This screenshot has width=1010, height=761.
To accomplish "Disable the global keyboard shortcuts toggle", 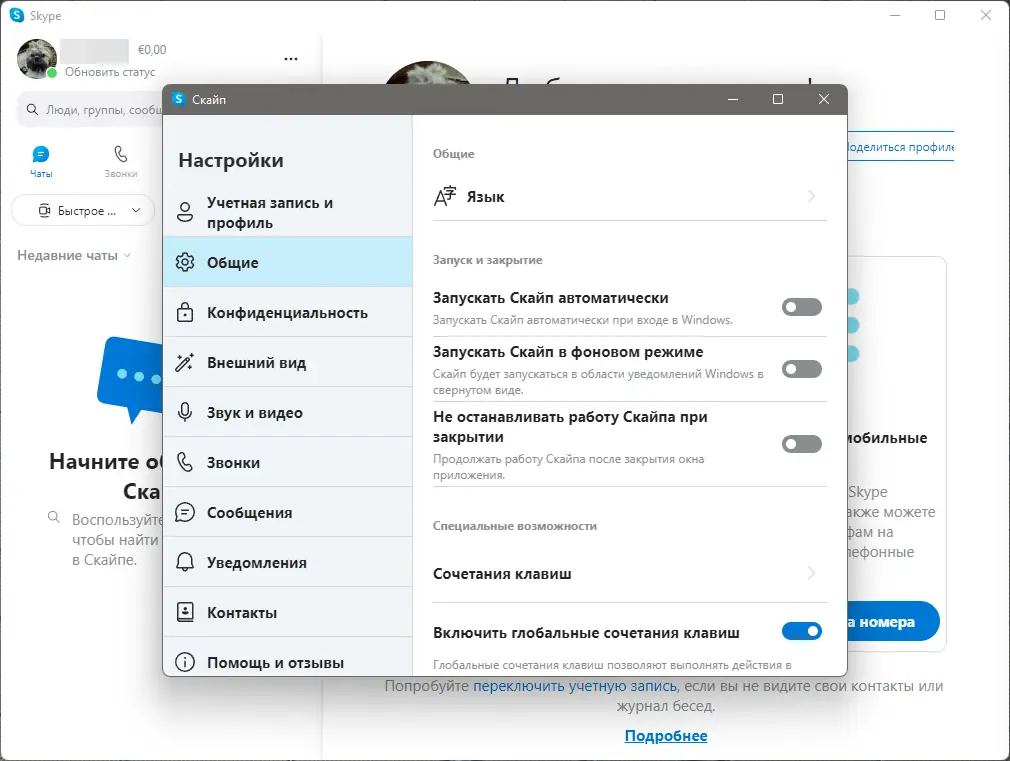I will coord(801,631).
